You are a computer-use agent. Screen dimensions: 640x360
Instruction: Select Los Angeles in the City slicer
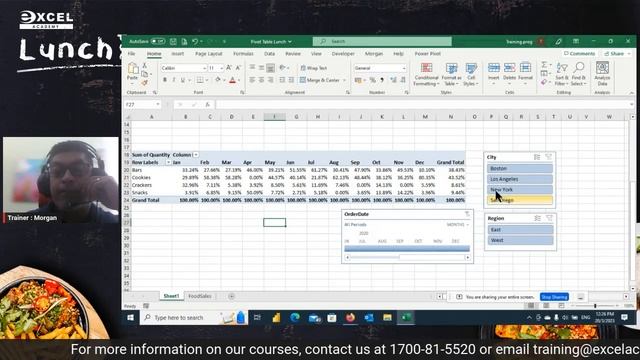click(520, 179)
